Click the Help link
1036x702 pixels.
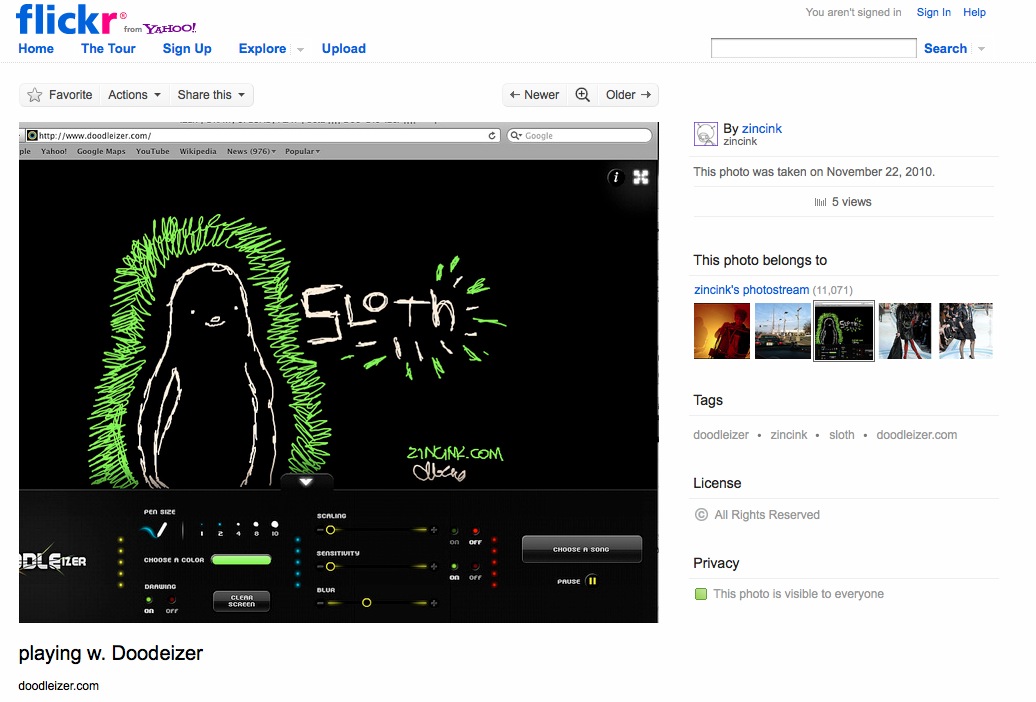974,12
